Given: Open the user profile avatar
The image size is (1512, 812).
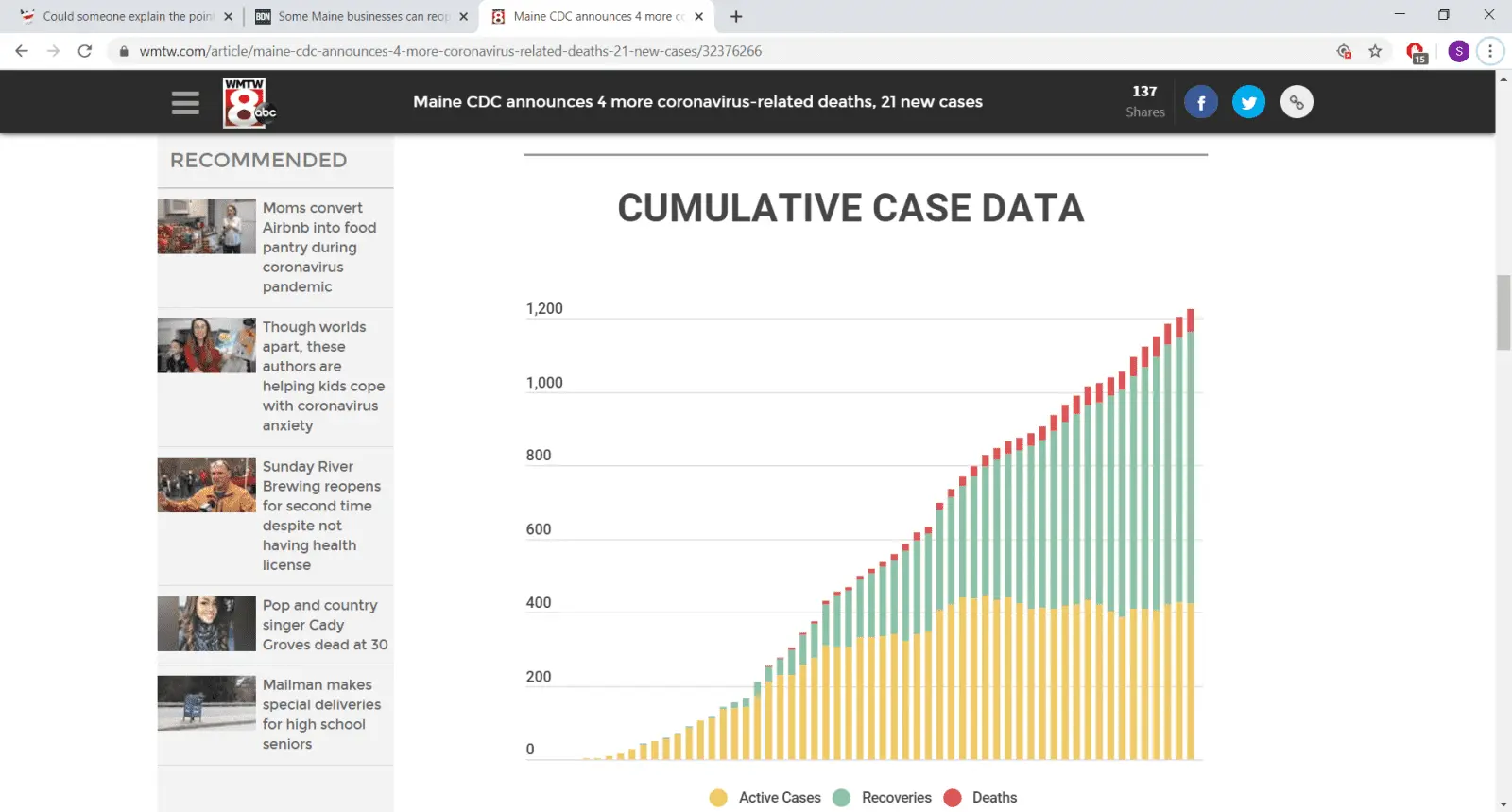Looking at the screenshot, I should coord(1458,51).
